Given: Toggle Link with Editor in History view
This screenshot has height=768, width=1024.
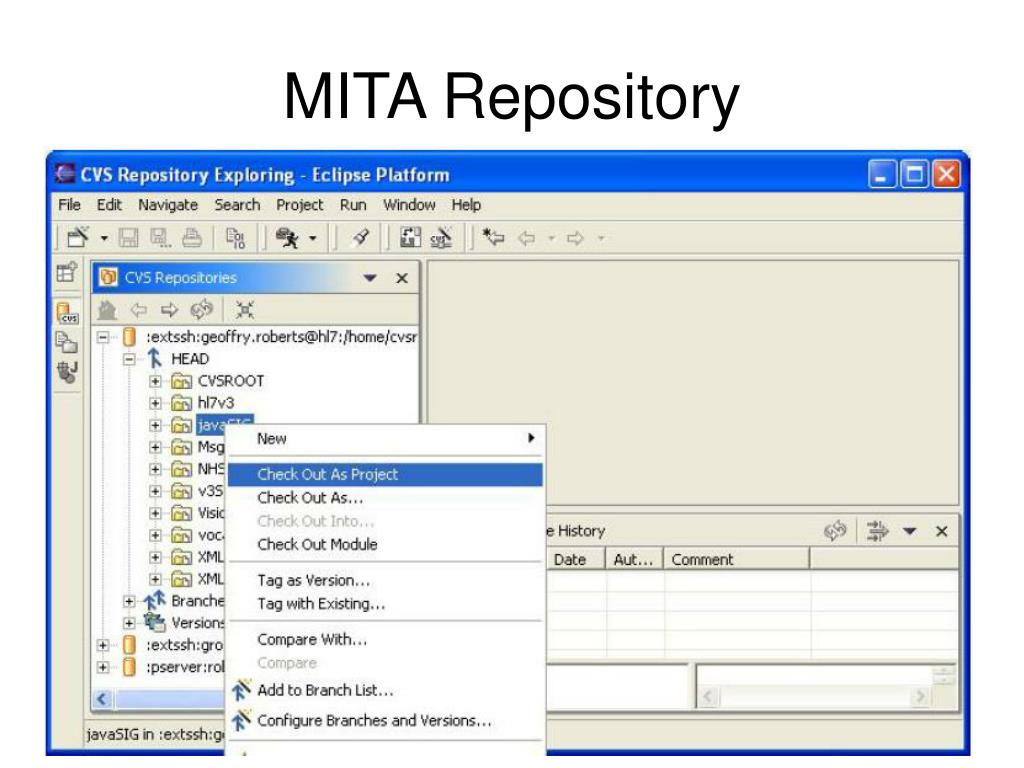Looking at the screenshot, I should tap(877, 531).
